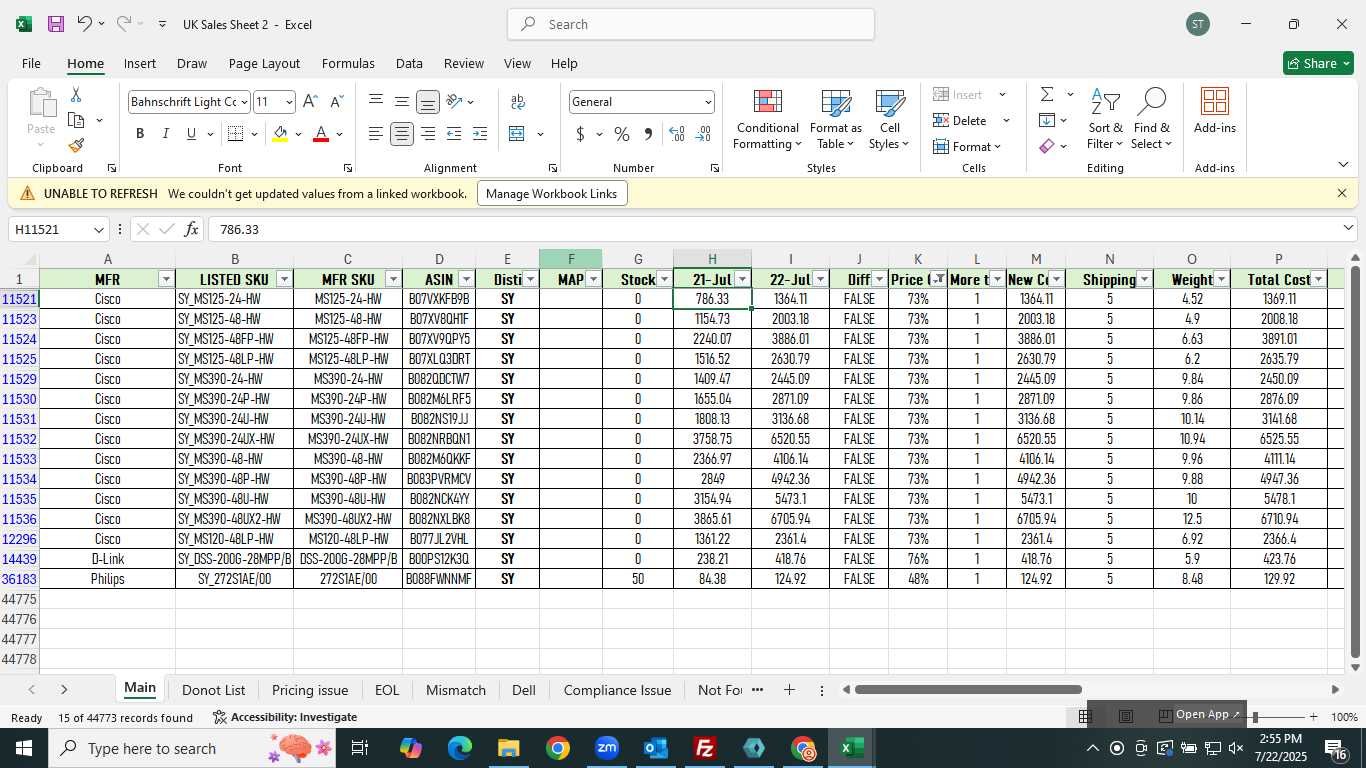
Task: Open the ASIN column filter dropdown
Action: [x=466, y=279]
